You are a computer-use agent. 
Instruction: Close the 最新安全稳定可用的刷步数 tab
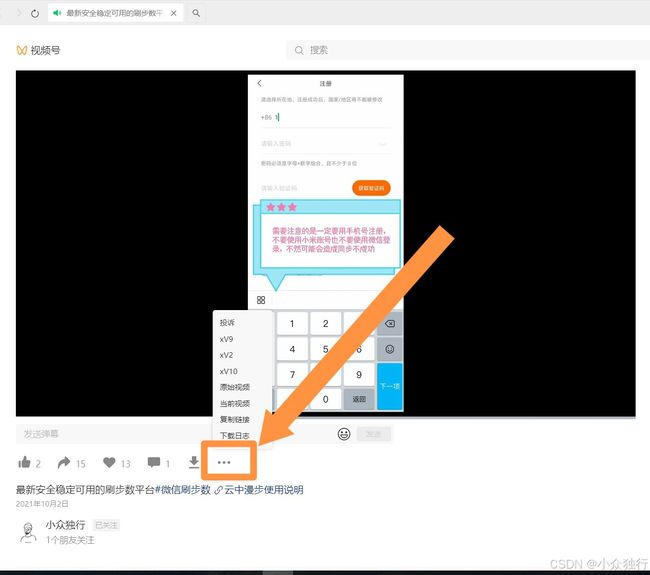click(174, 13)
